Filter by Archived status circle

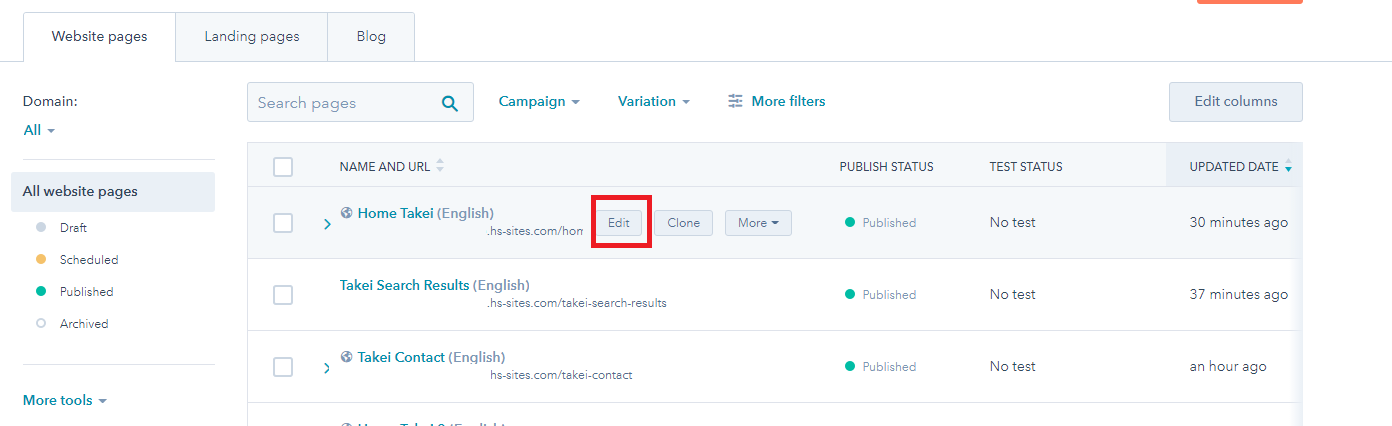point(41,324)
